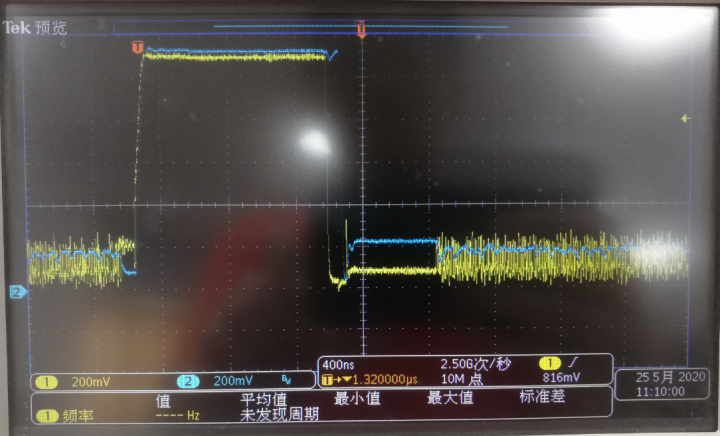The image size is (720, 436).
Task: Click the horizontal delay T arrow icon
Action: click(336, 380)
